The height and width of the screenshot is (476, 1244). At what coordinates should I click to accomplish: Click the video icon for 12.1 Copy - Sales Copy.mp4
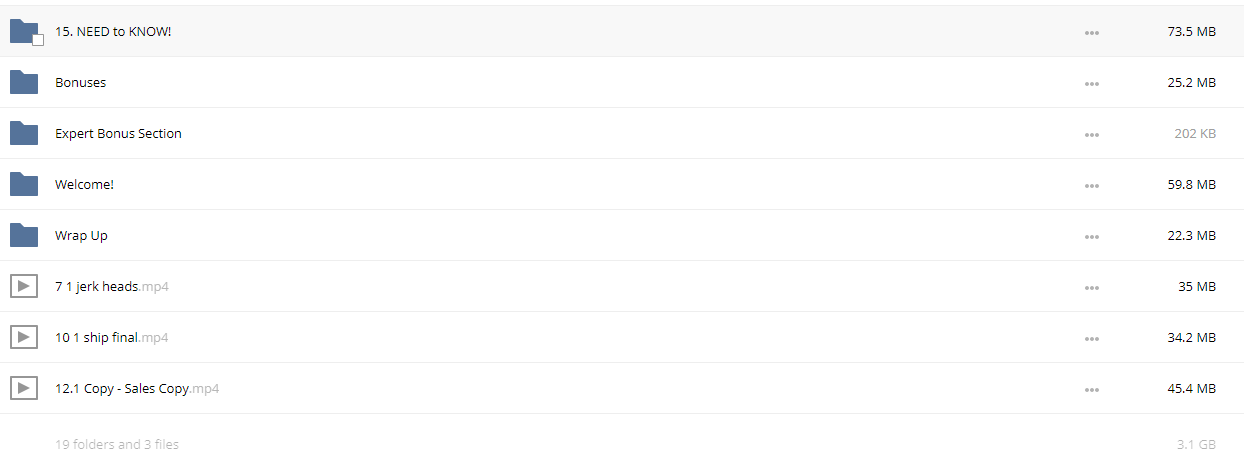point(23,388)
